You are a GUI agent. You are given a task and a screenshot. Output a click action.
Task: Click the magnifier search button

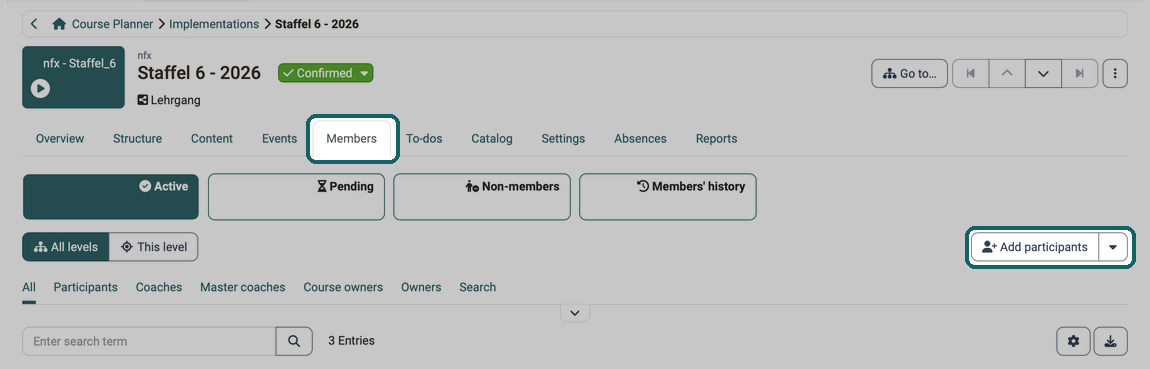pos(294,341)
